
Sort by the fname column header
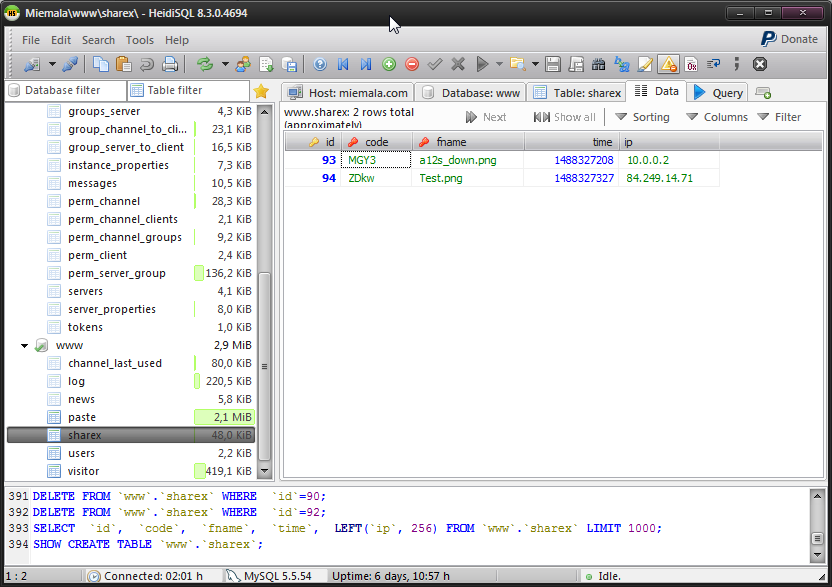[x=452, y=142]
